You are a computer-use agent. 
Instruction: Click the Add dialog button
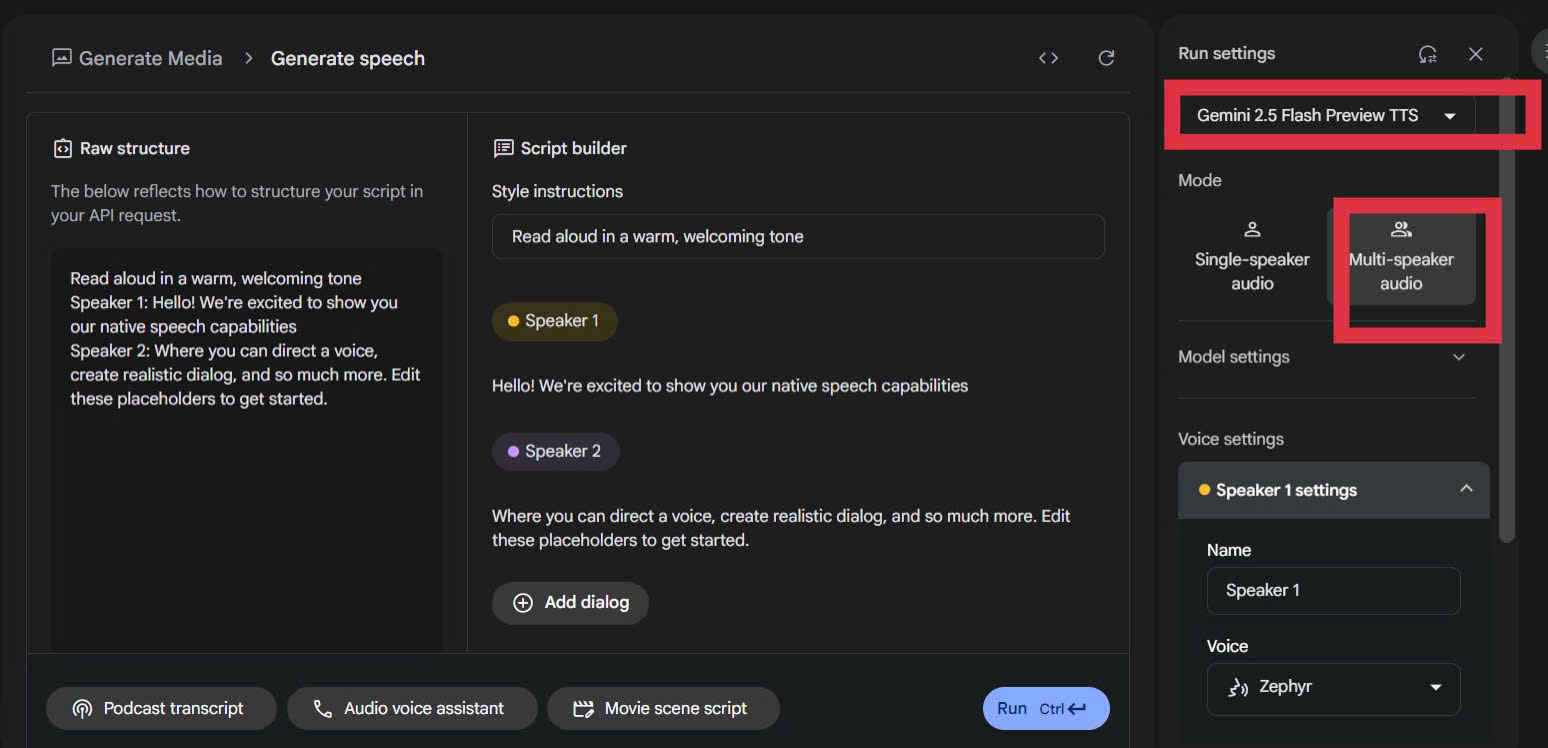(570, 603)
